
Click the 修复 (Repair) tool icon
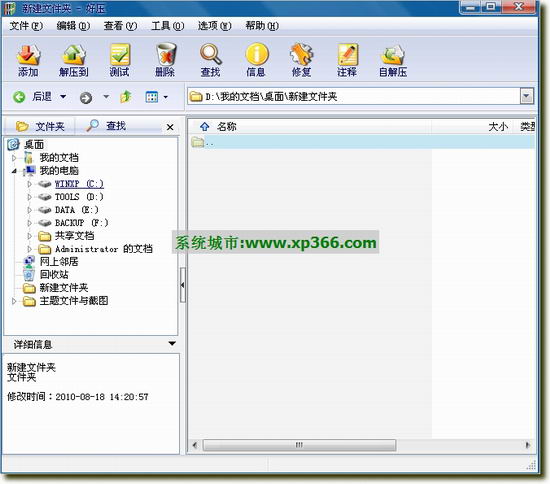tap(302, 60)
